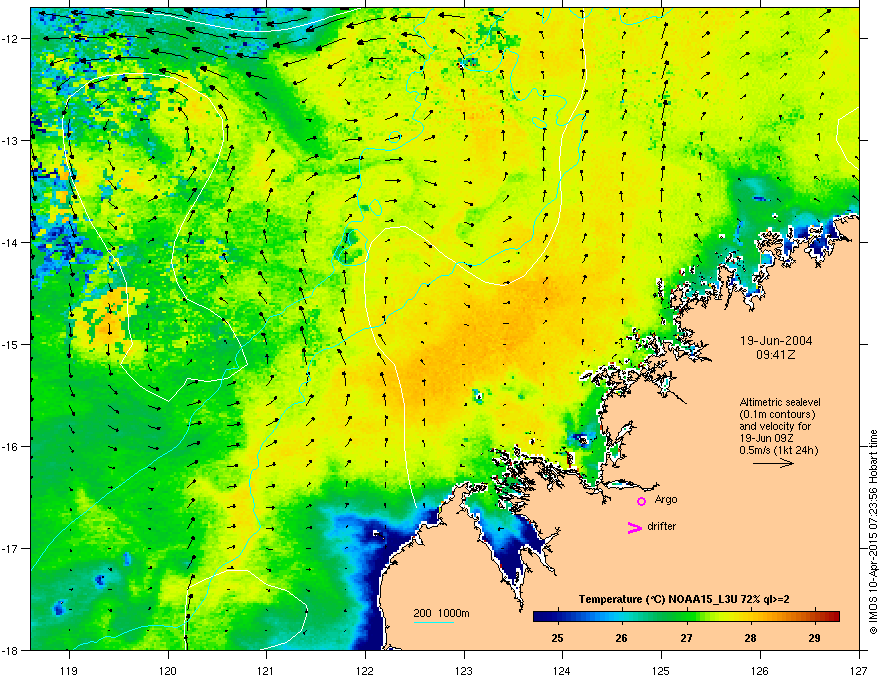Screen dimensions: 880x680
Task: Click the temperature colorbar
Action: point(686,616)
